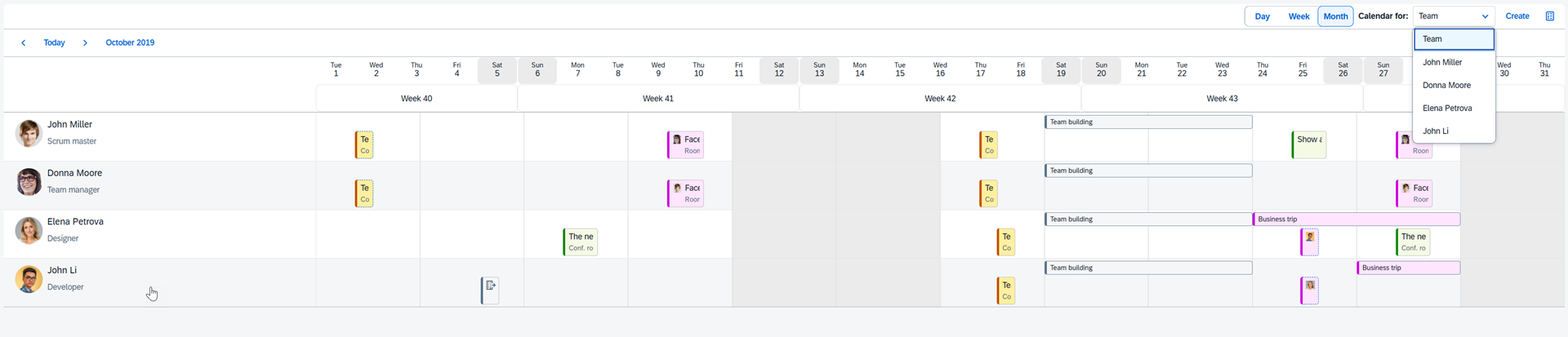Open John Li's Oct 4 appointment icon
The width and height of the screenshot is (1568, 337).
490,290
